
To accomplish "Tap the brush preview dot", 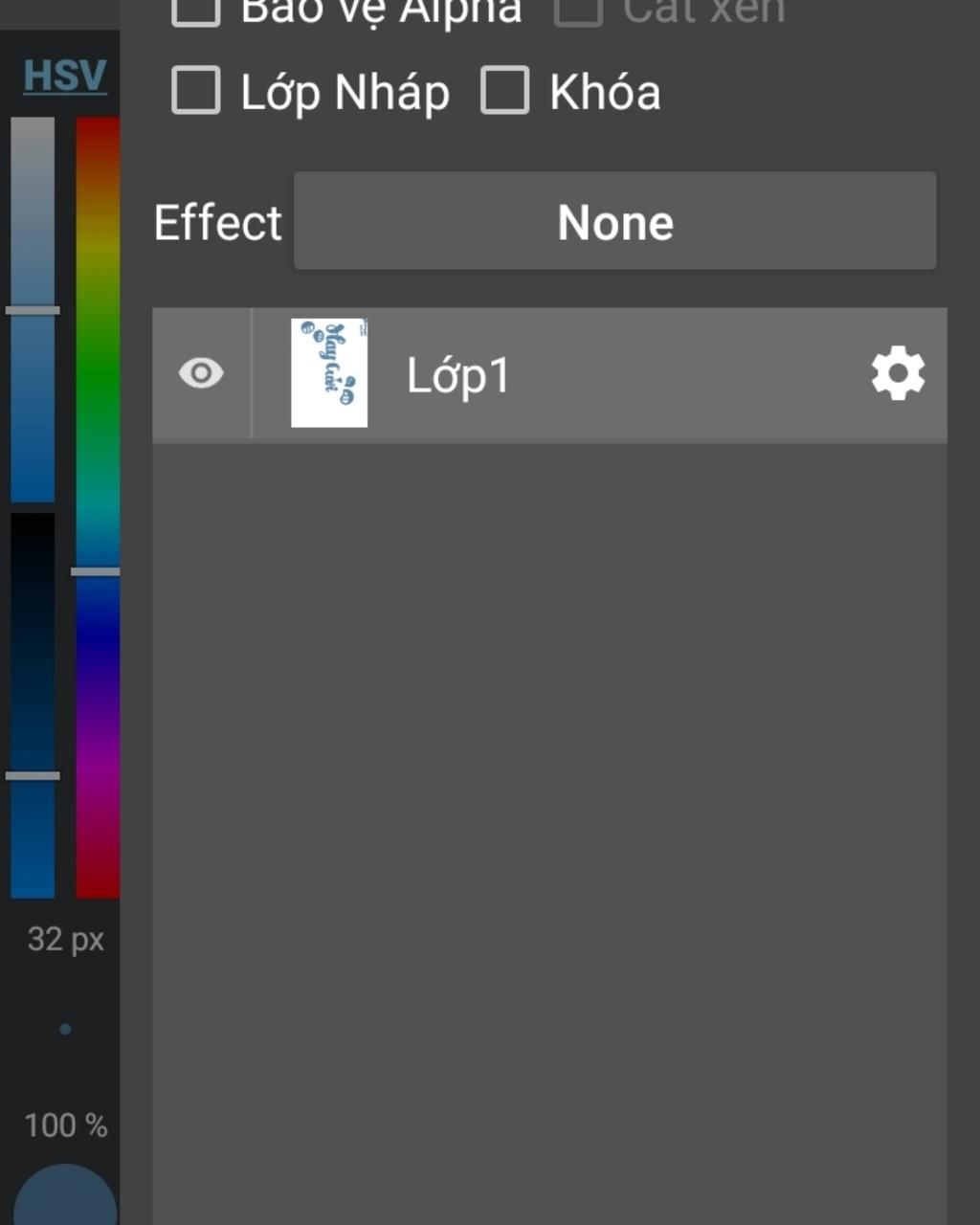I will click(65, 1029).
